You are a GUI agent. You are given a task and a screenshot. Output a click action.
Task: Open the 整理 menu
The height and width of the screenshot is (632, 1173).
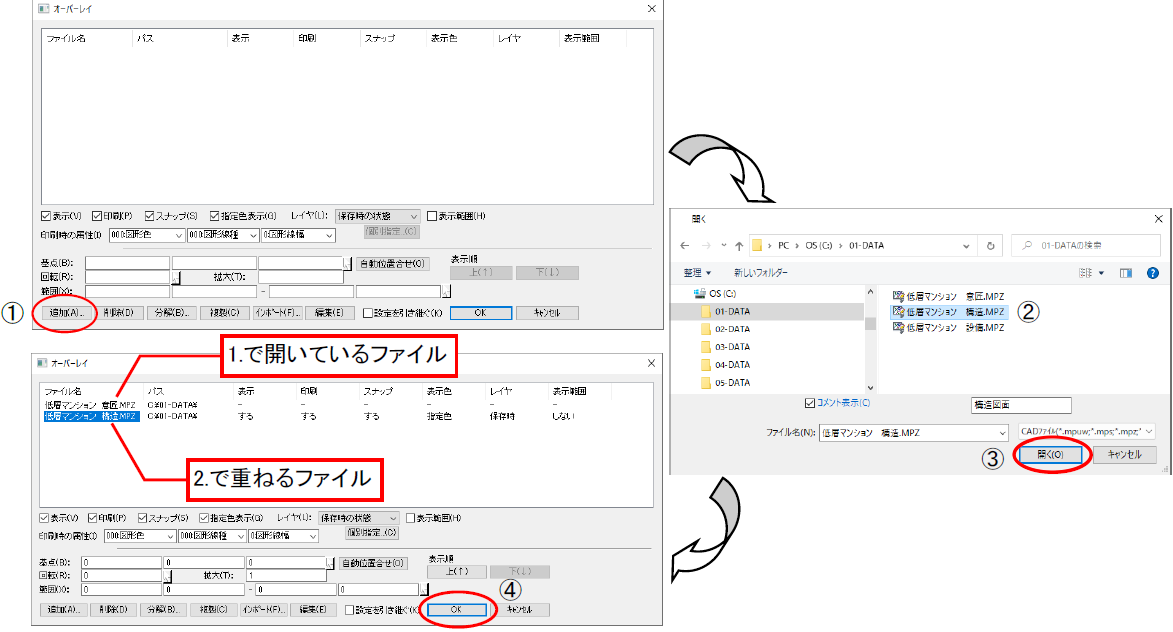(696, 273)
